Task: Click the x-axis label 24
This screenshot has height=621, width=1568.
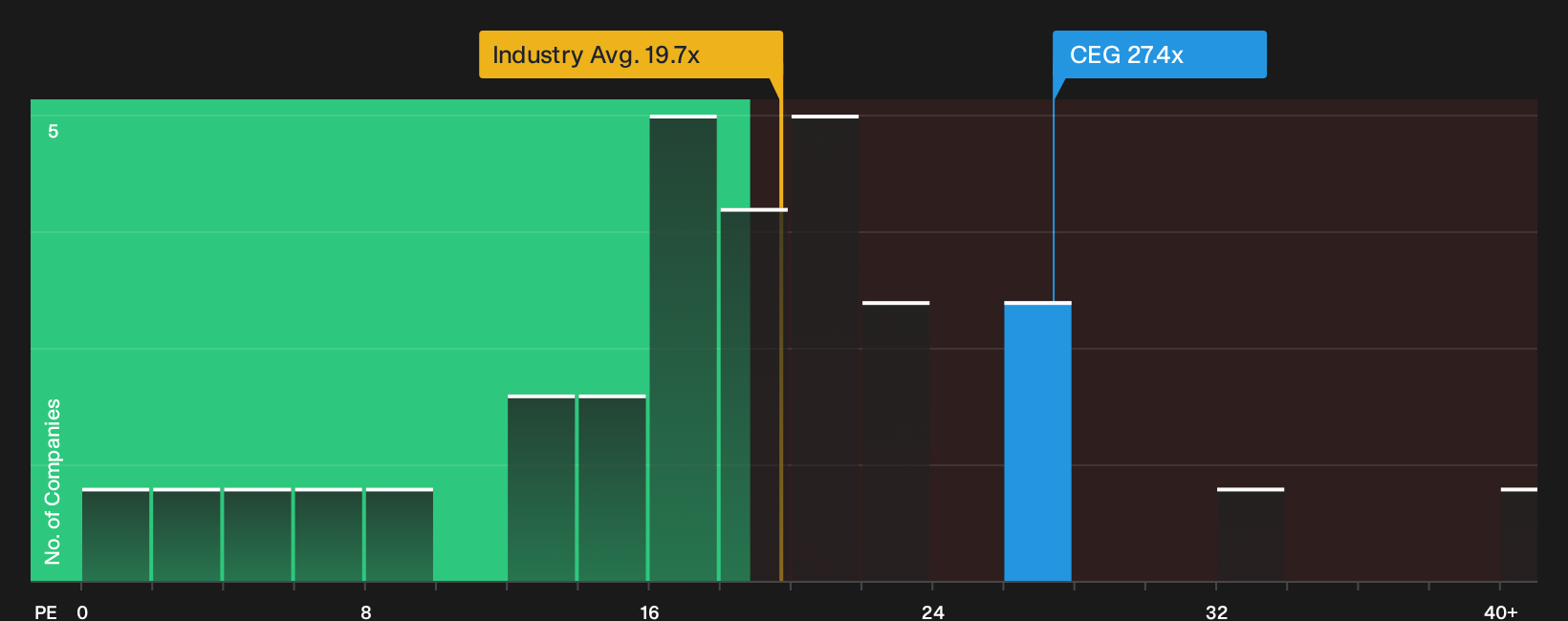Action: (x=933, y=612)
